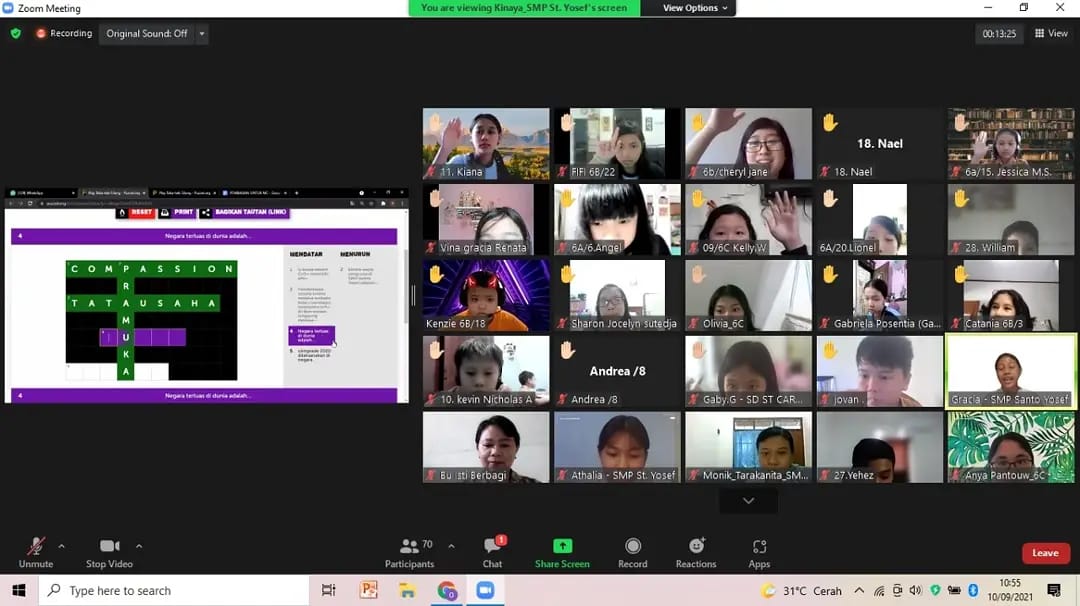Image resolution: width=1080 pixels, height=606 pixels.
Task: Open the Participants panel
Action: tap(409, 551)
